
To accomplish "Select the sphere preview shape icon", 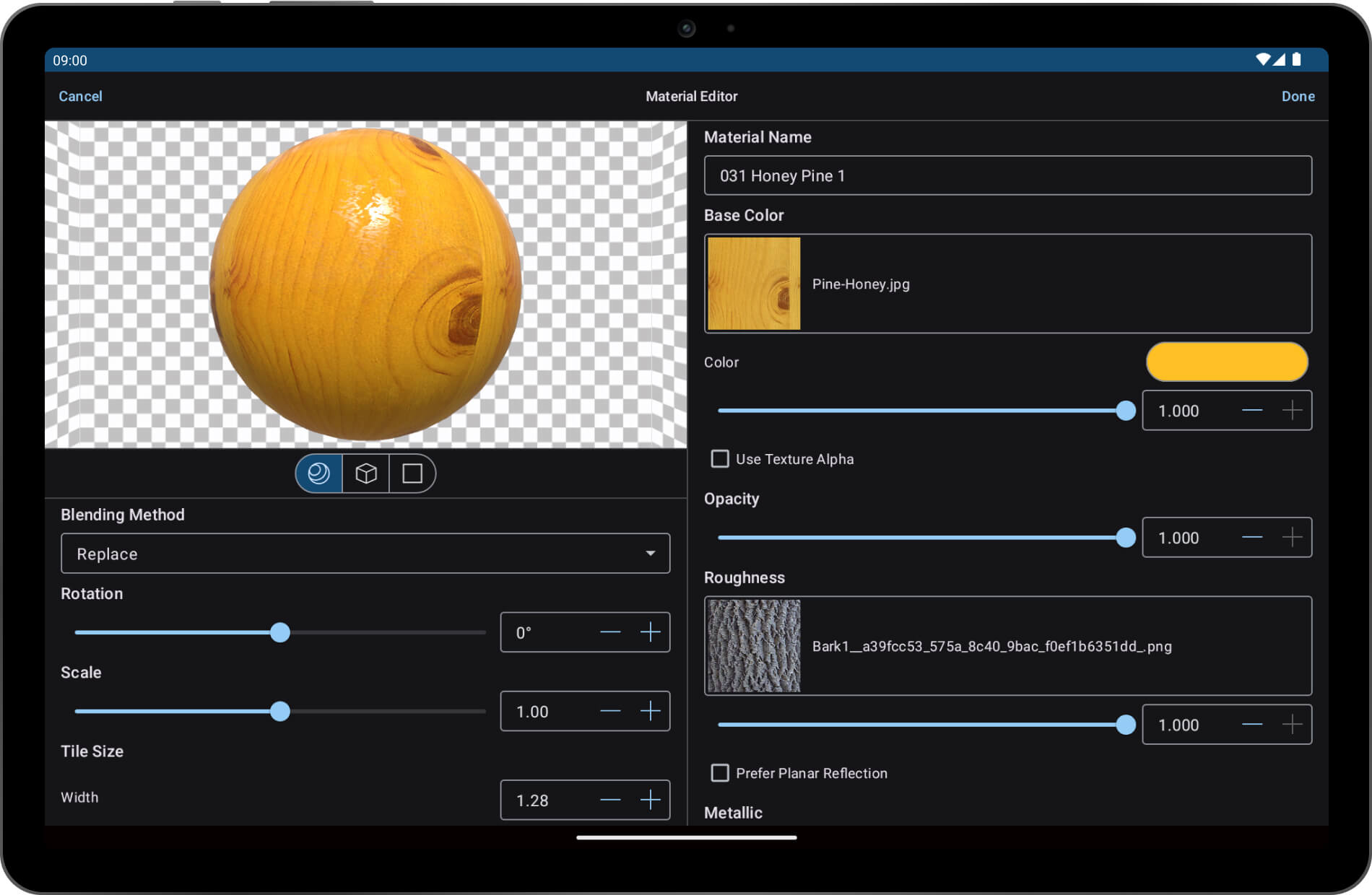I will click(318, 473).
